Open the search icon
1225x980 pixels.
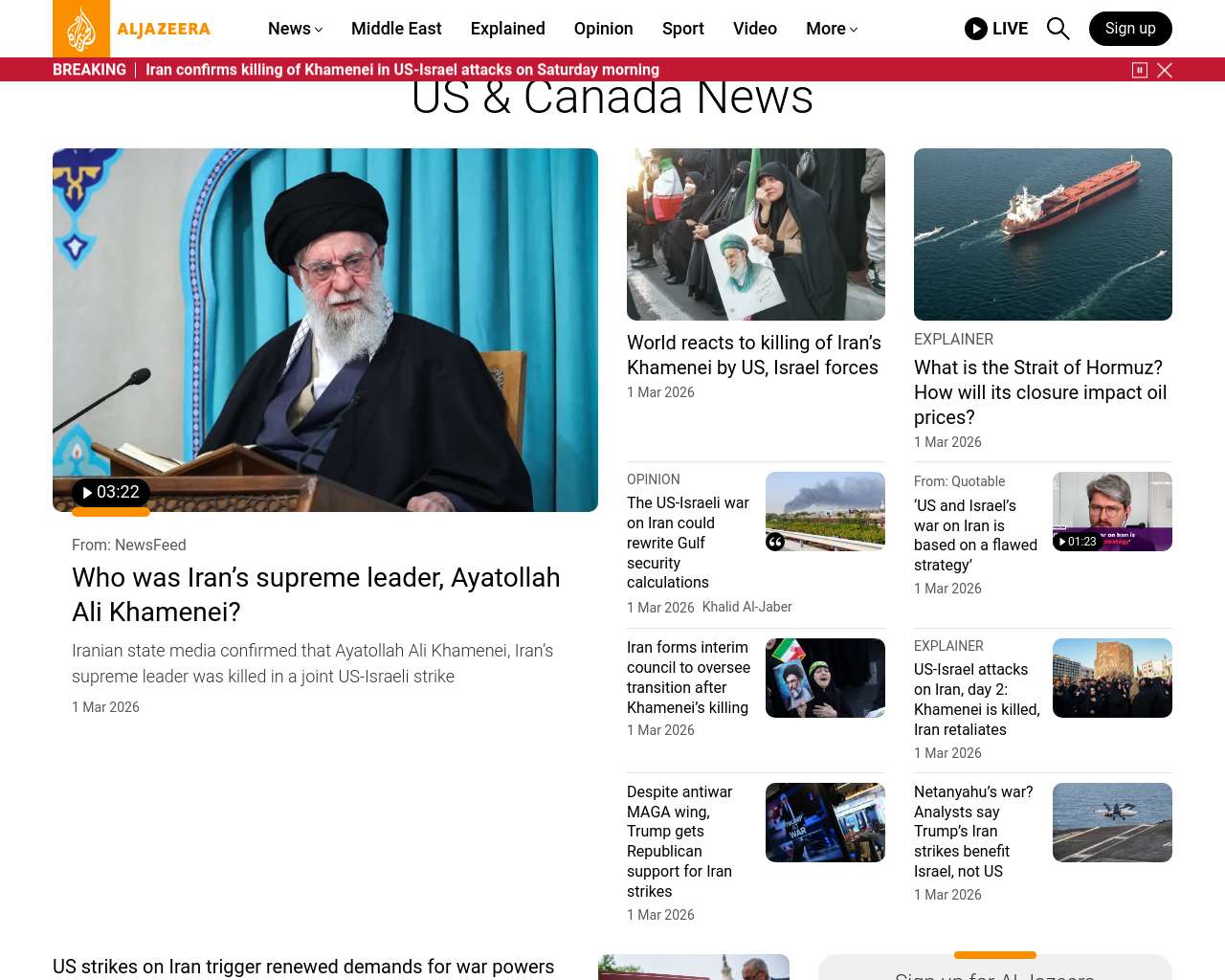[1058, 29]
